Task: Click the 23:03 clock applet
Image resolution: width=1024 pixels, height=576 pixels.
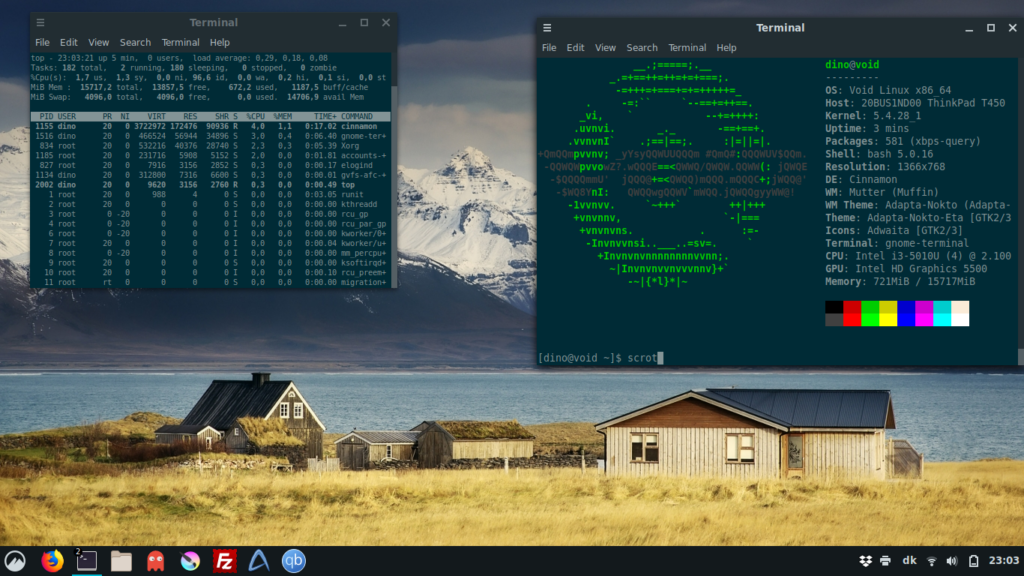Action: [x=1004, y=560]
